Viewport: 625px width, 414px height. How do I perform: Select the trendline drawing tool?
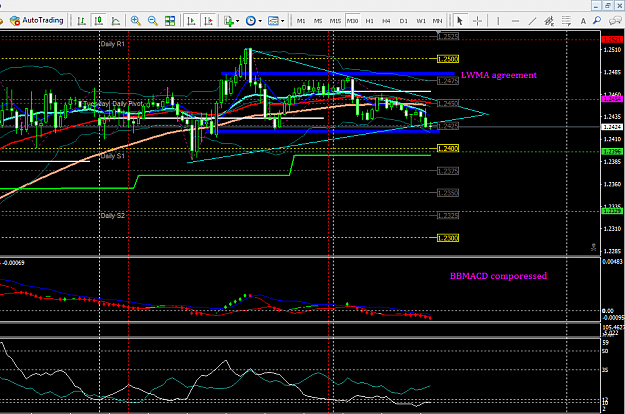point(532,21)
